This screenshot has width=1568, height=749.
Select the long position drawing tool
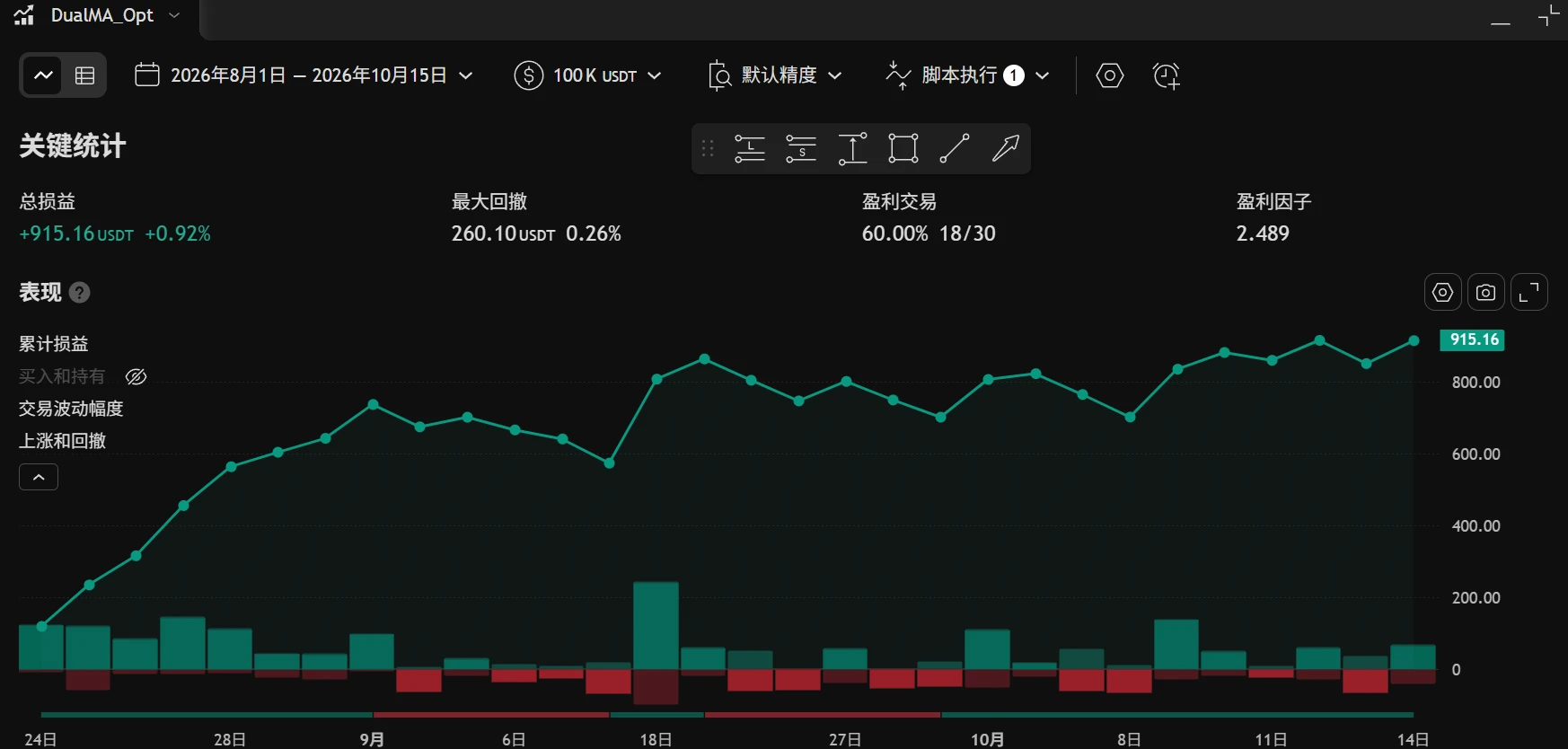[750, 149]
